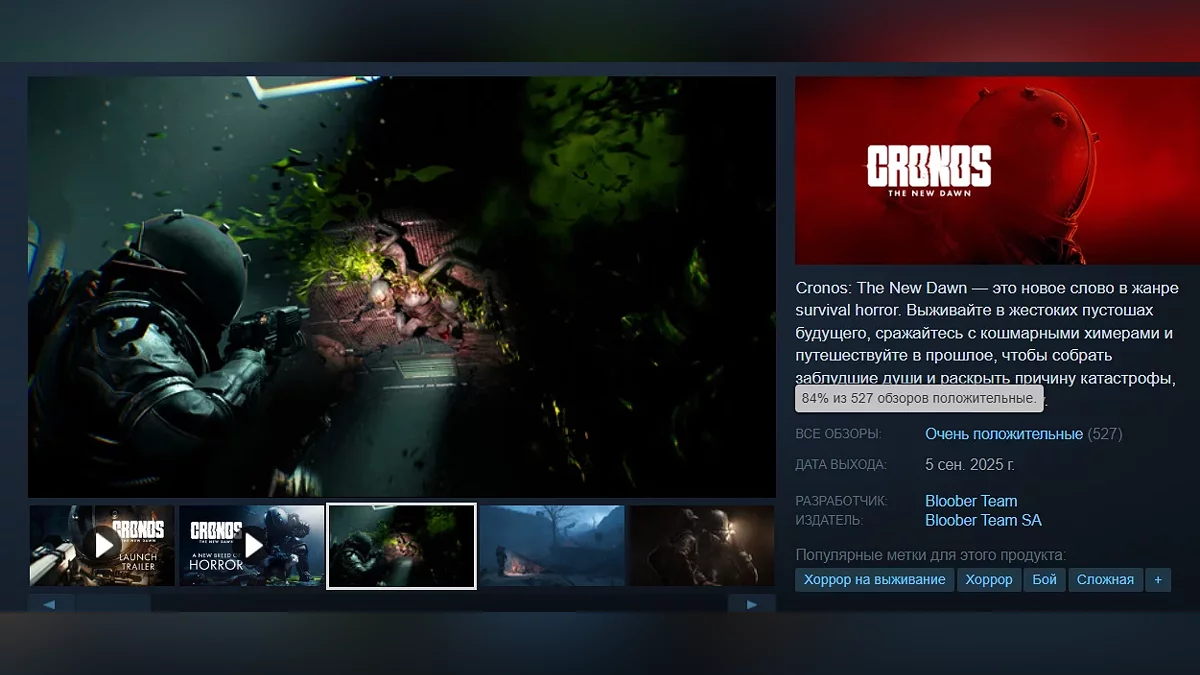Open the blue foggy landscape screenshot thumbnail
The height and width of the screenshot is (675, 1200).
552,545
